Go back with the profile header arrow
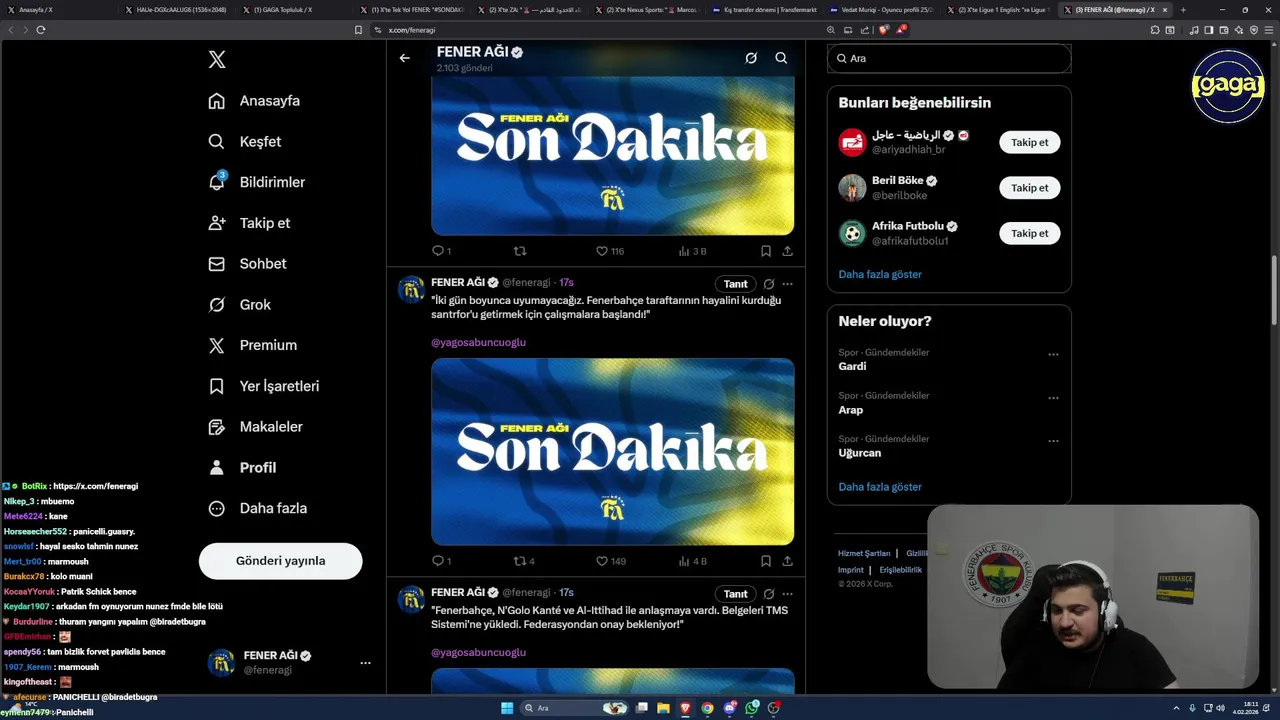The image size is (1280, 720). tap(404, 58)
